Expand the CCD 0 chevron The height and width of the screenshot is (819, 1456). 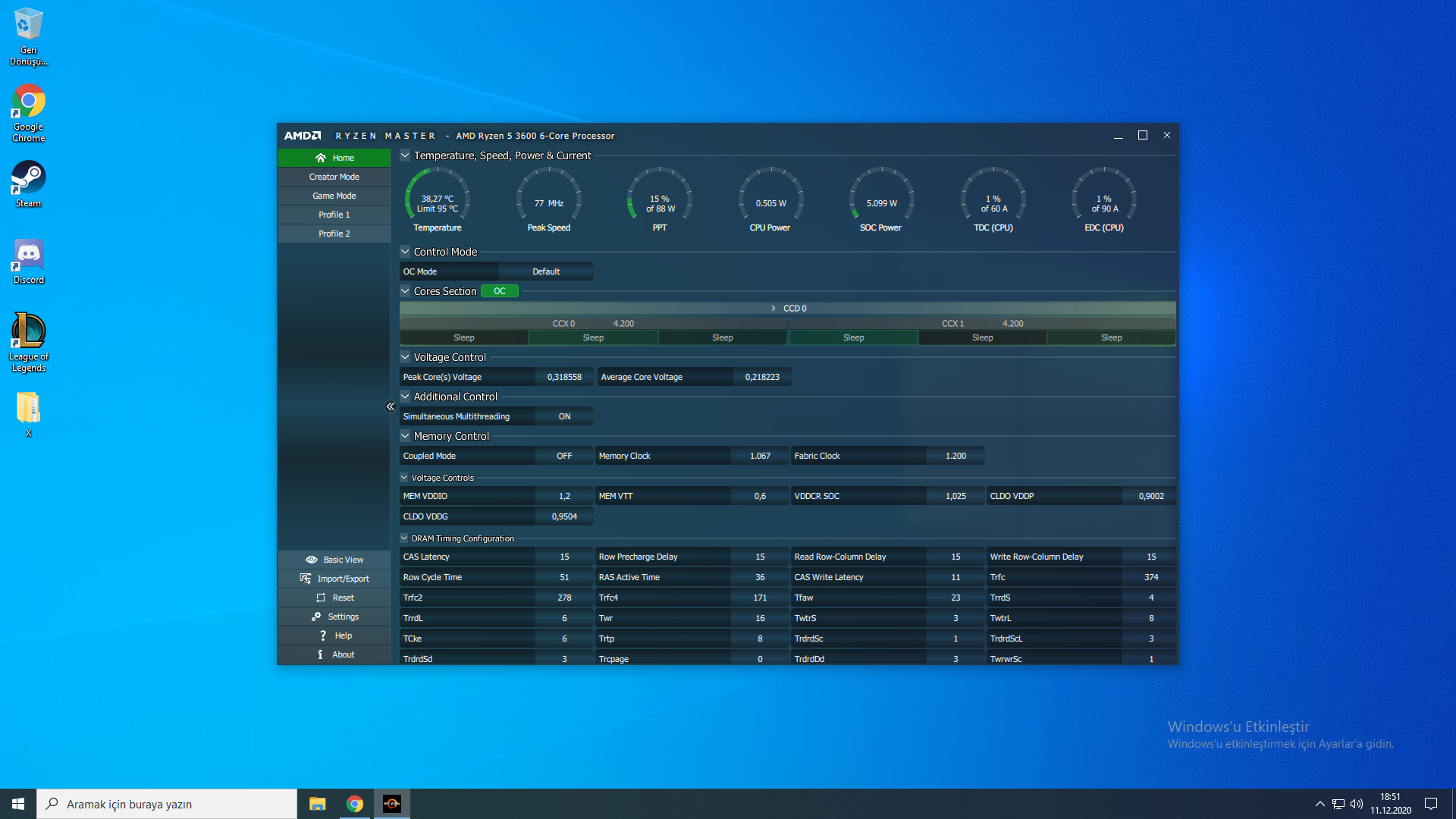click(x=773, y=309)
